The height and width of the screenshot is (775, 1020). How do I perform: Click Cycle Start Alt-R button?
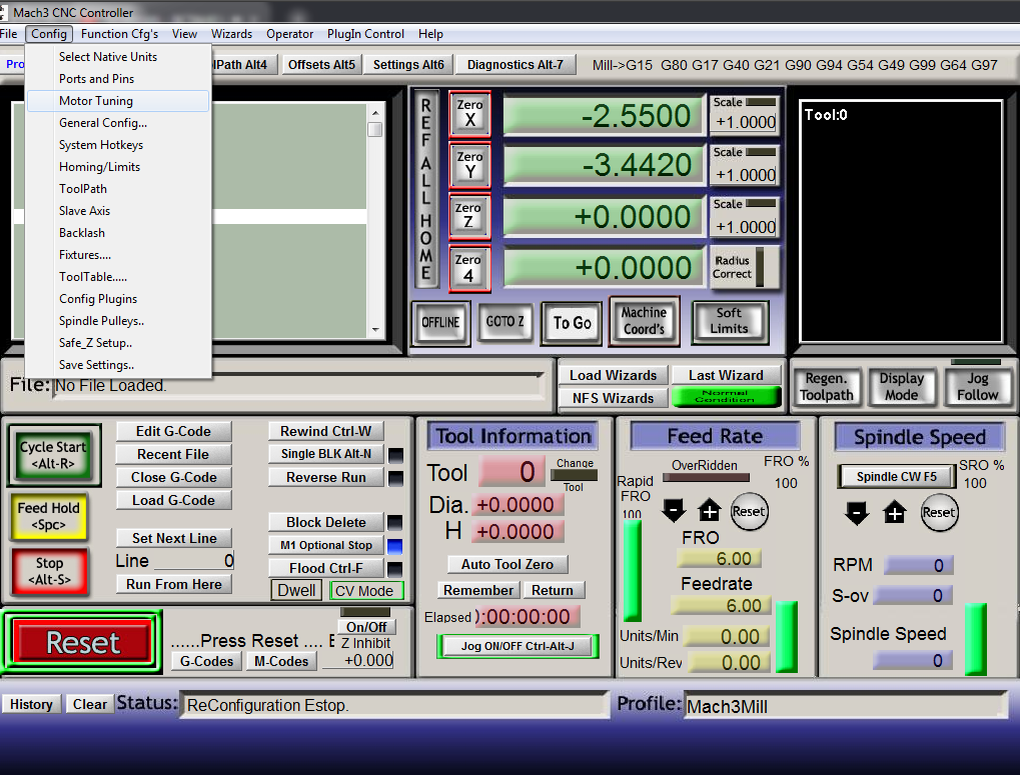point(53,455)
